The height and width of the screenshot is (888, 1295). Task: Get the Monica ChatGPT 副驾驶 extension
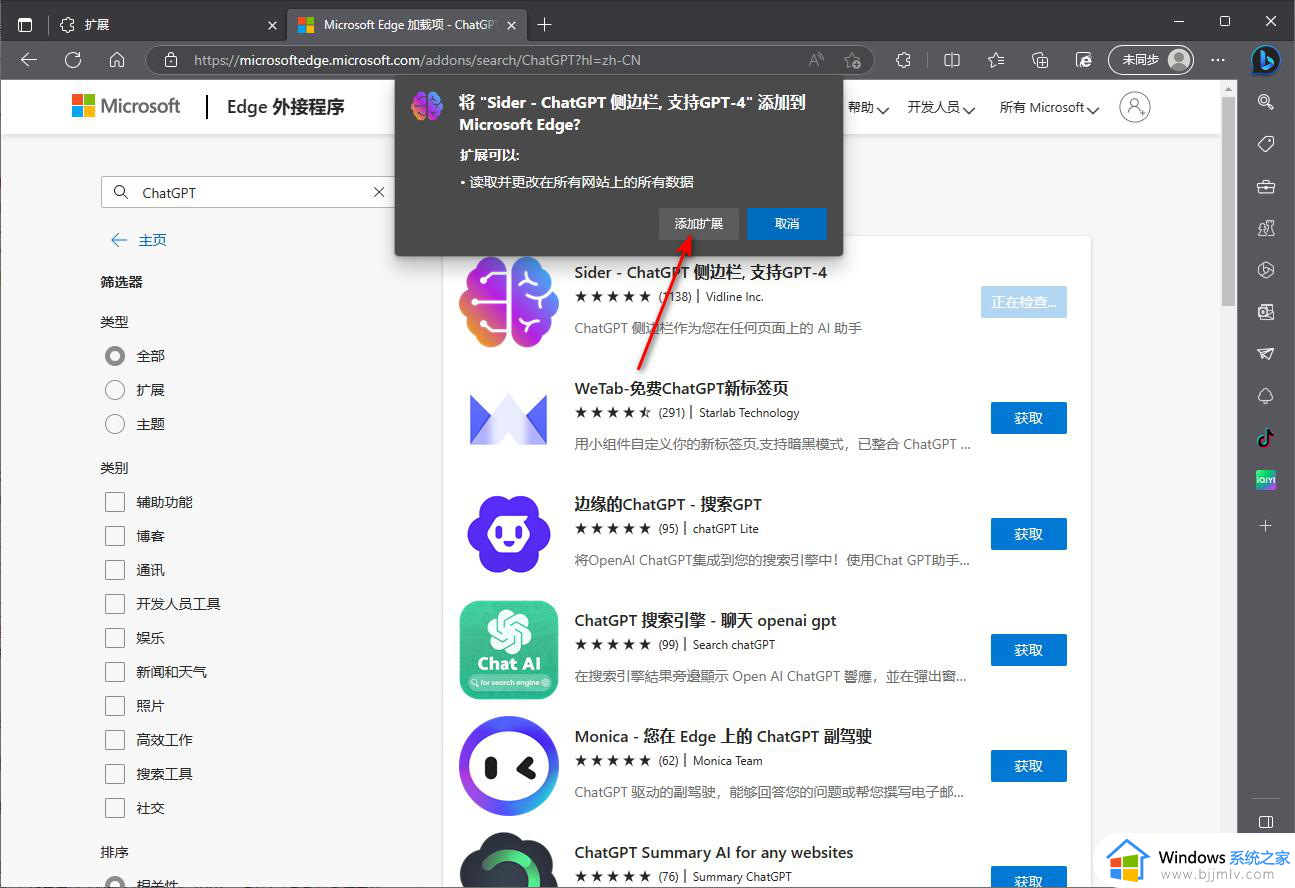1028,766
